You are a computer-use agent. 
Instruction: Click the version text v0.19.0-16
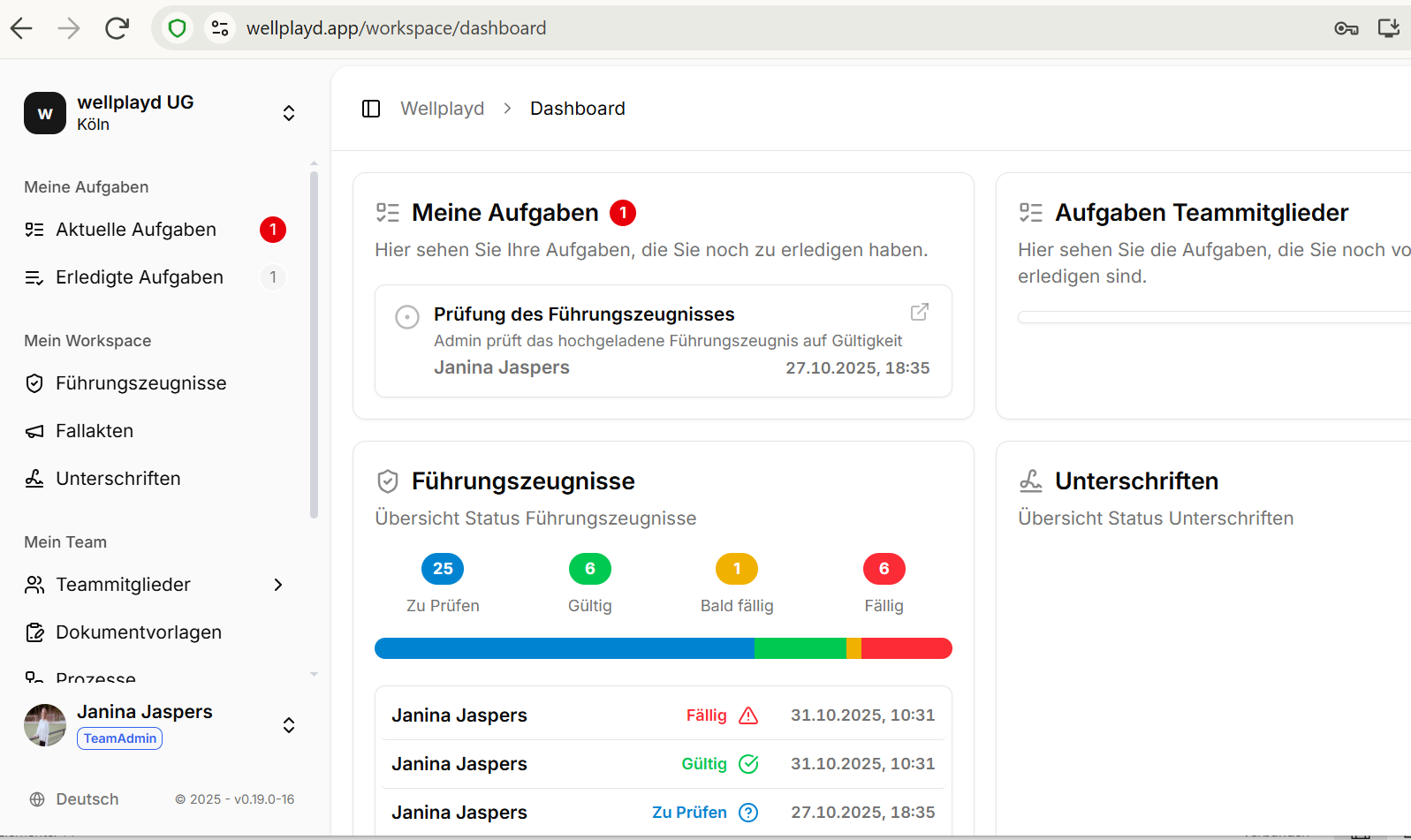point(264,799)
